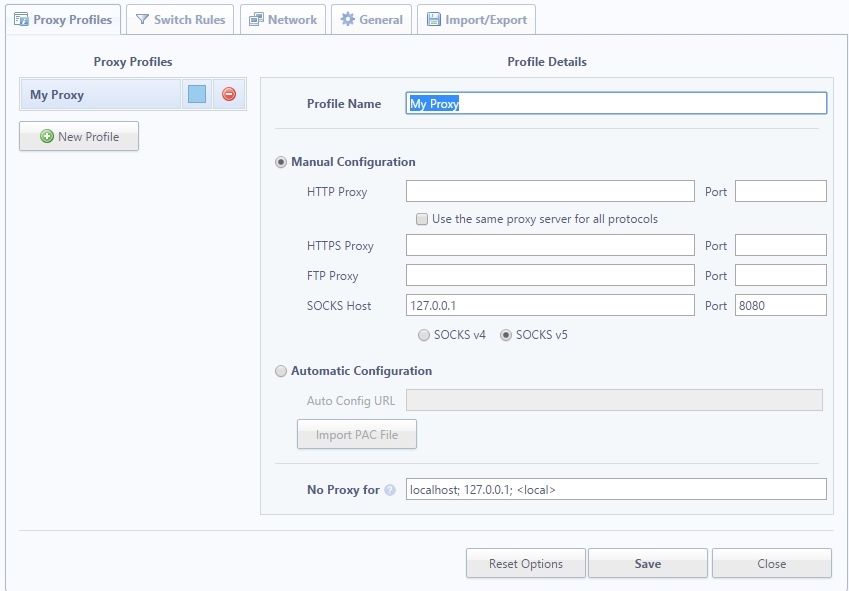
Task: Import a PAC file
Action: tap(356, 433)
